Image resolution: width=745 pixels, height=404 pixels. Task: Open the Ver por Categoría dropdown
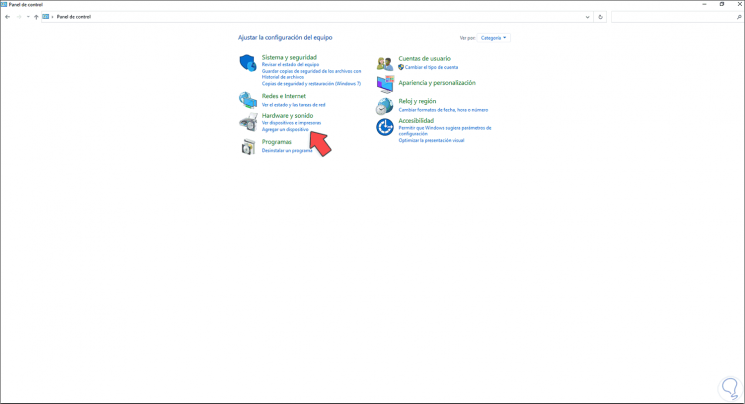[493, 38]
